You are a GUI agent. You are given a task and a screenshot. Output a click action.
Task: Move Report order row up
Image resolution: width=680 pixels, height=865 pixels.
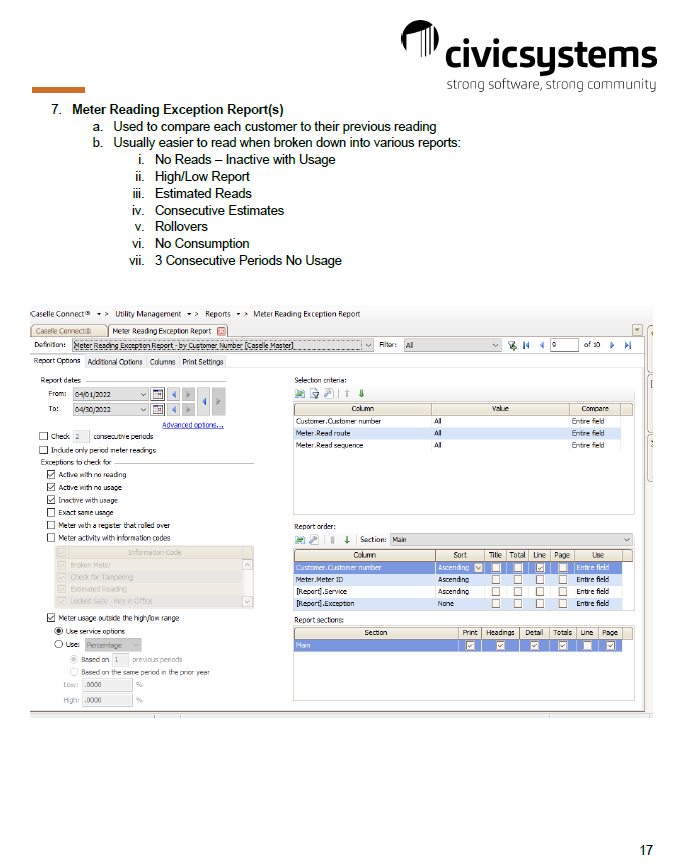point(333,540)
